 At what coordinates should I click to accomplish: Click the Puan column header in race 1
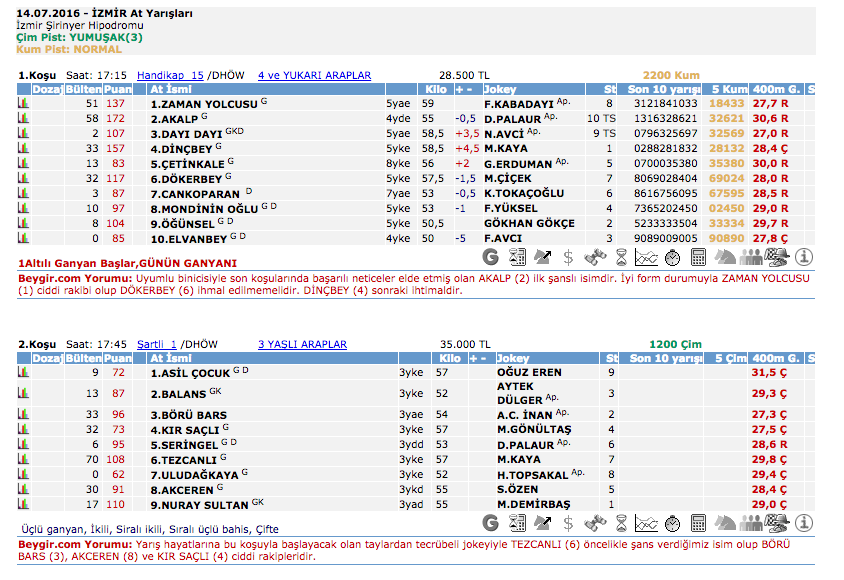pos(117,89)
